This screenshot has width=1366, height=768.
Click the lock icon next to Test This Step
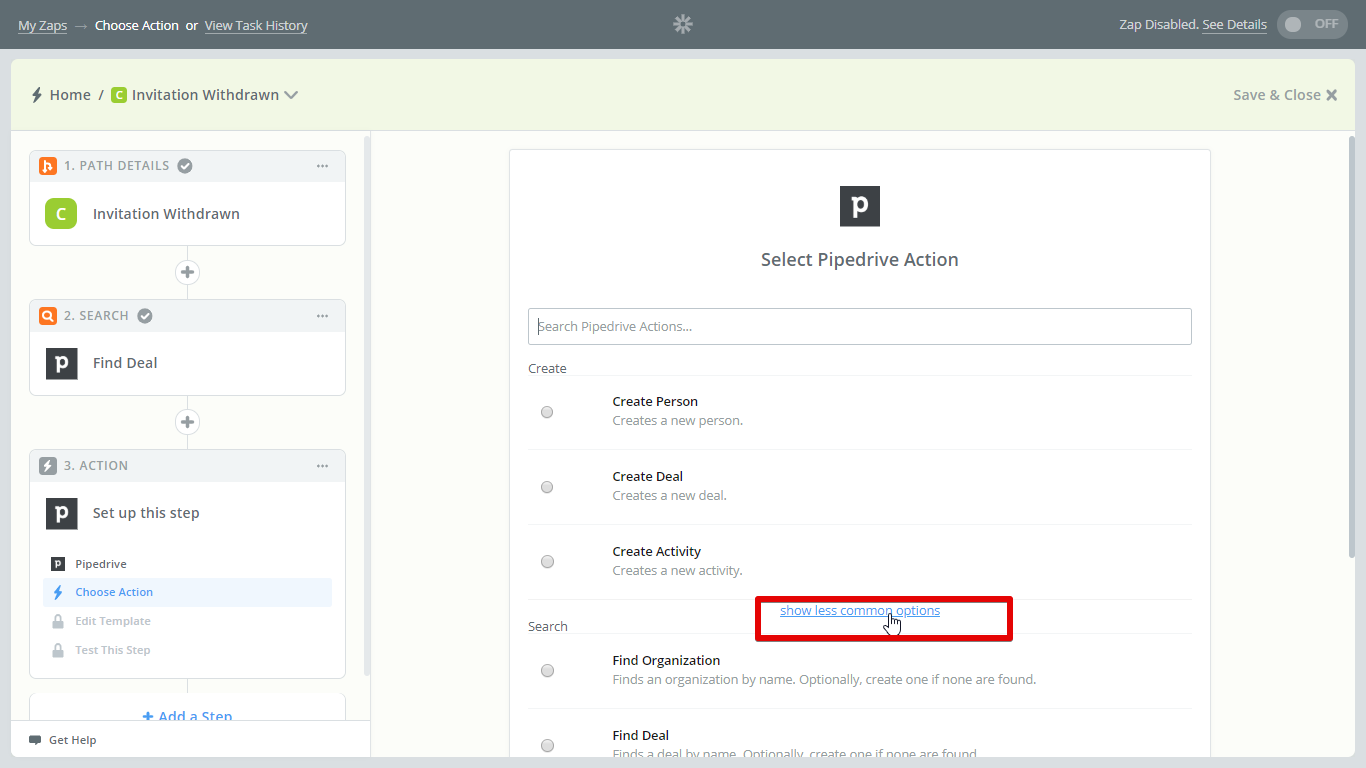pos(58,650)
